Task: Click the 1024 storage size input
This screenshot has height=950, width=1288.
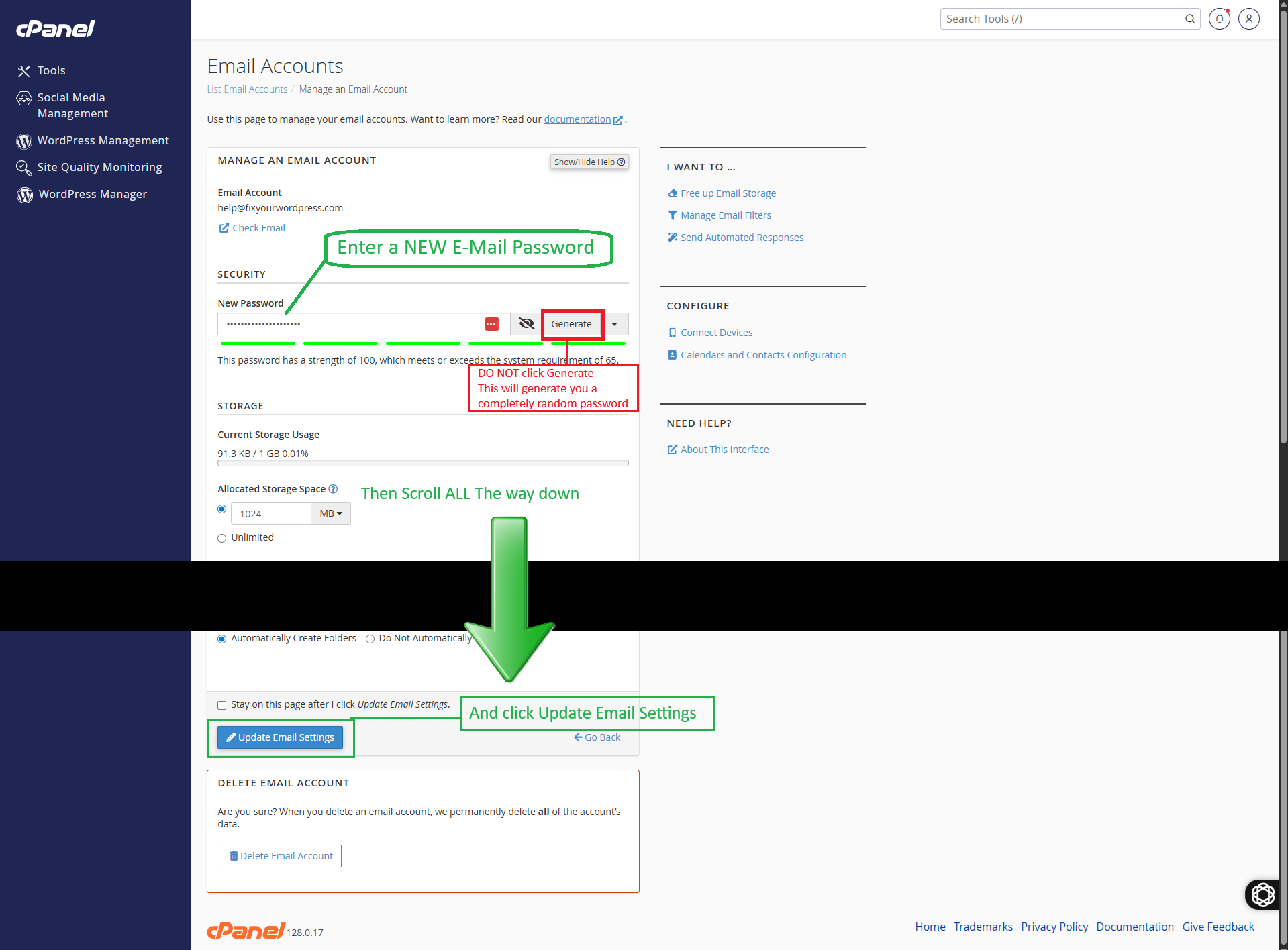Action: pyautogui.click(x=271, y=513)
